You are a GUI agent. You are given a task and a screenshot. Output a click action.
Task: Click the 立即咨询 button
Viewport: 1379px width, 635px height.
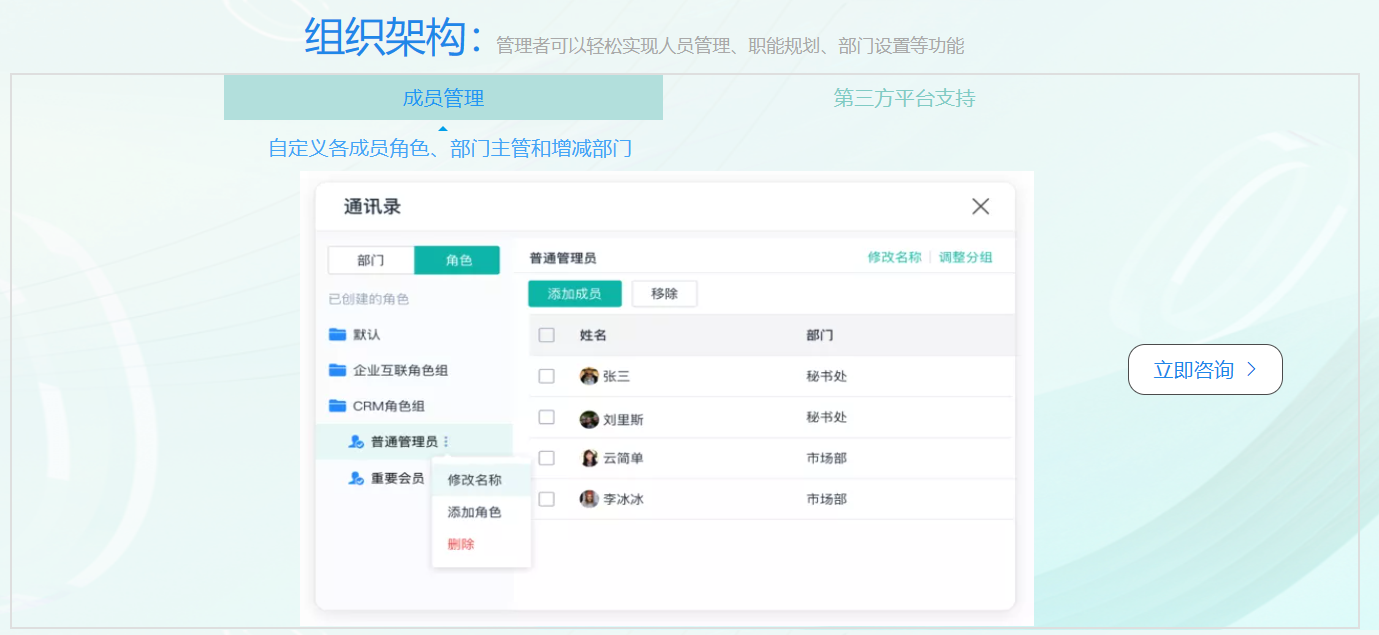coord(1205,370)
